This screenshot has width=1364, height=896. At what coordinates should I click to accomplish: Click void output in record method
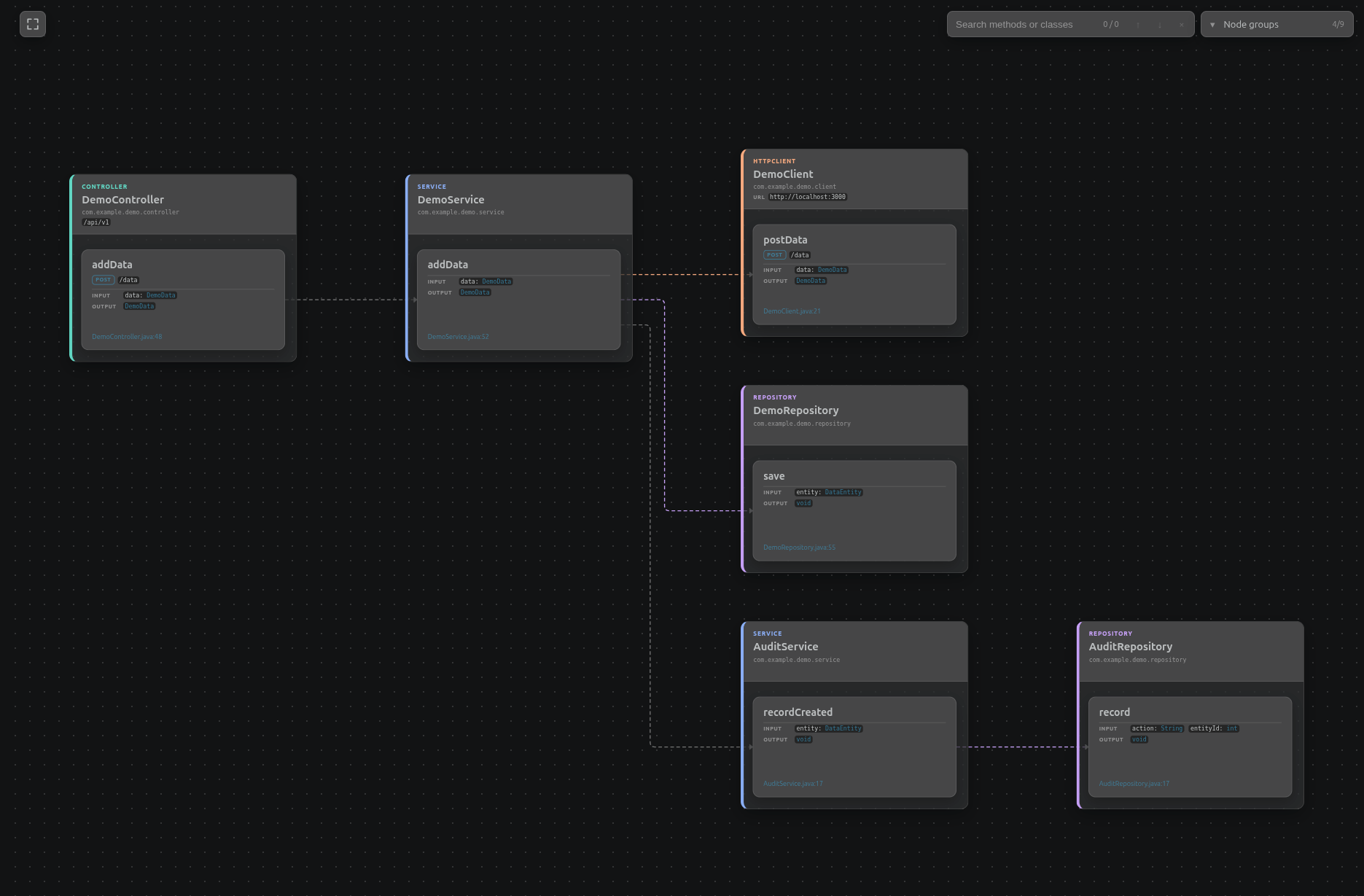tap(1139, 739)
